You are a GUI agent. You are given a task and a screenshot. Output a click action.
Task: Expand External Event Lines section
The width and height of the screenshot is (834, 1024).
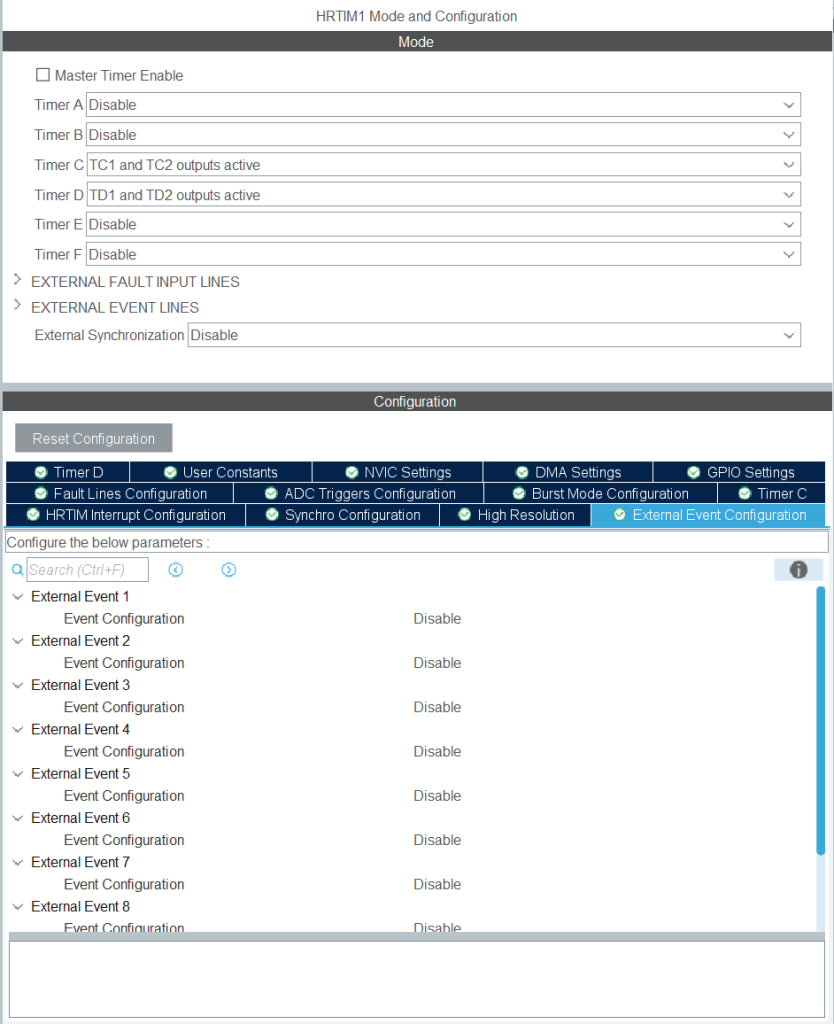[17, 307]
